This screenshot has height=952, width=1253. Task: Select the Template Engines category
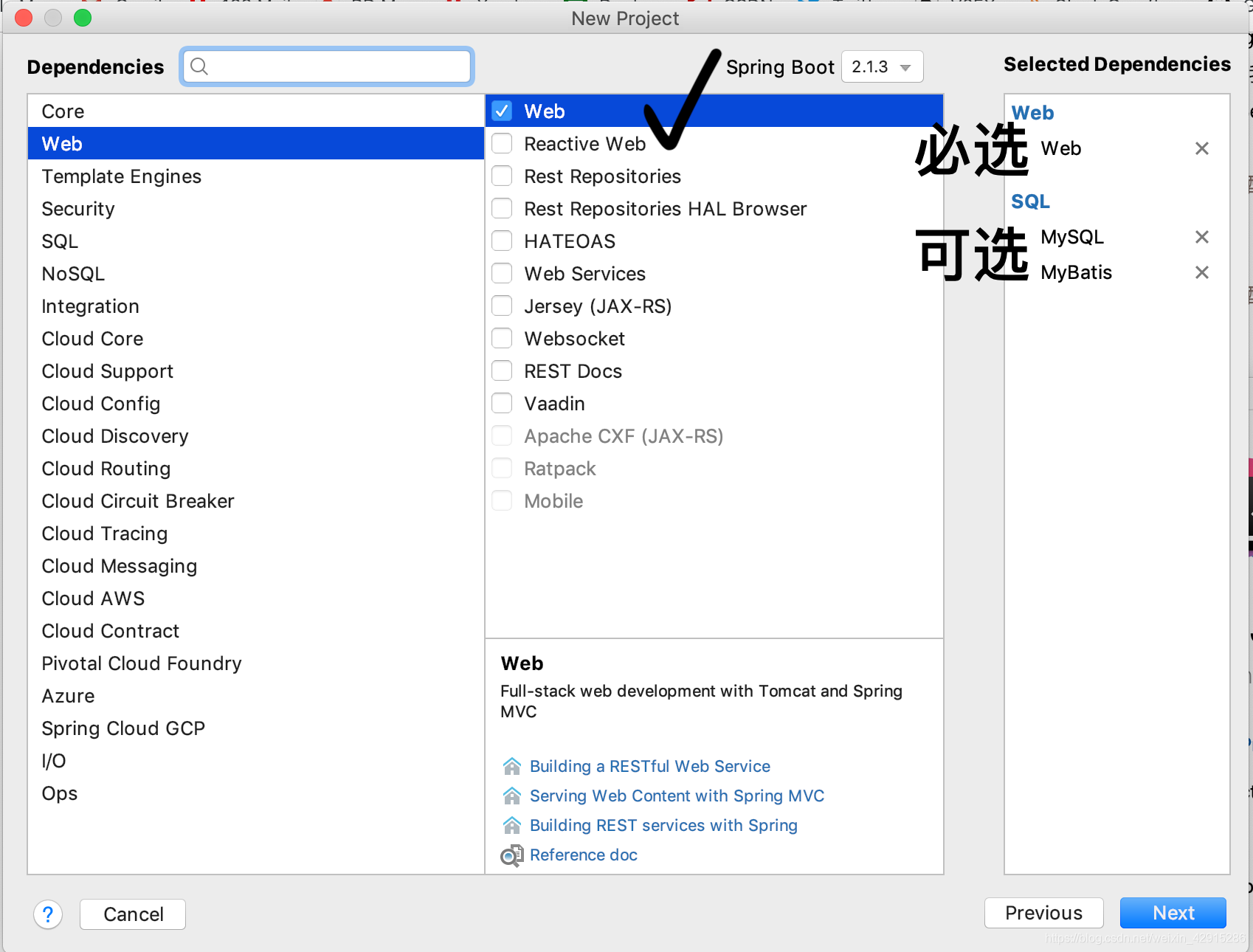(x=255, y=176)
